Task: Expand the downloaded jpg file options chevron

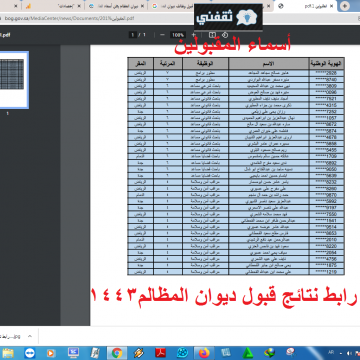Action: (29, 336)
